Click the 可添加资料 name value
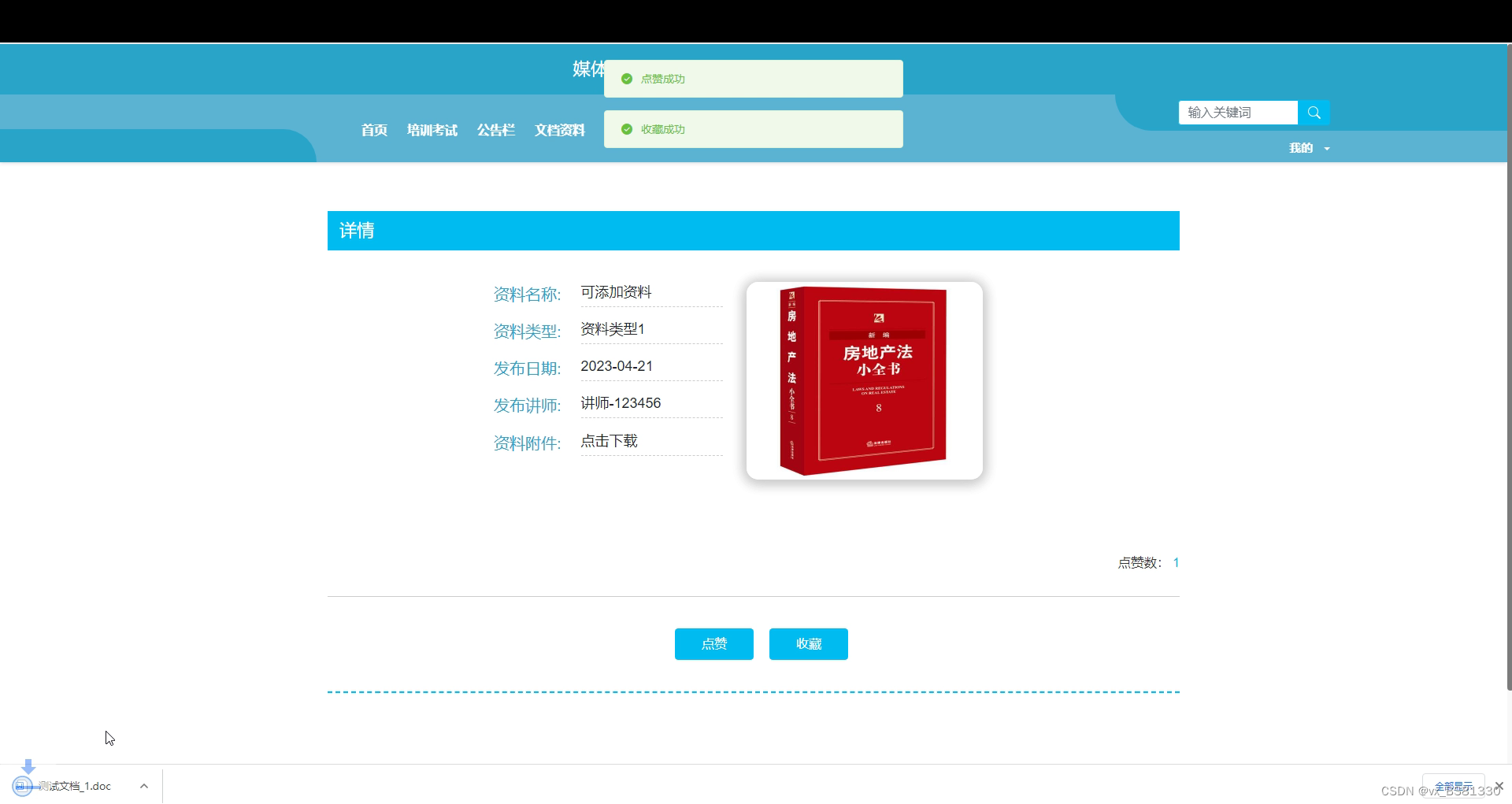 pyautogui.click(x=616, y=292)
